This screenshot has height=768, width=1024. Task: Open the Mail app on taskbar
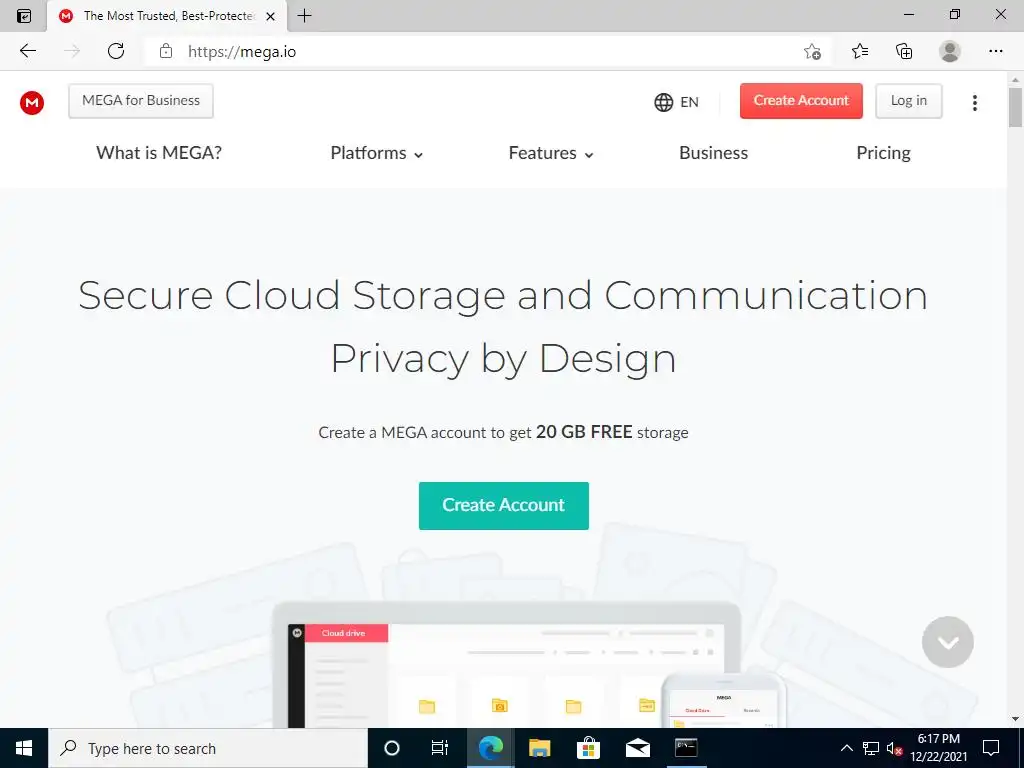pos(637,748)
